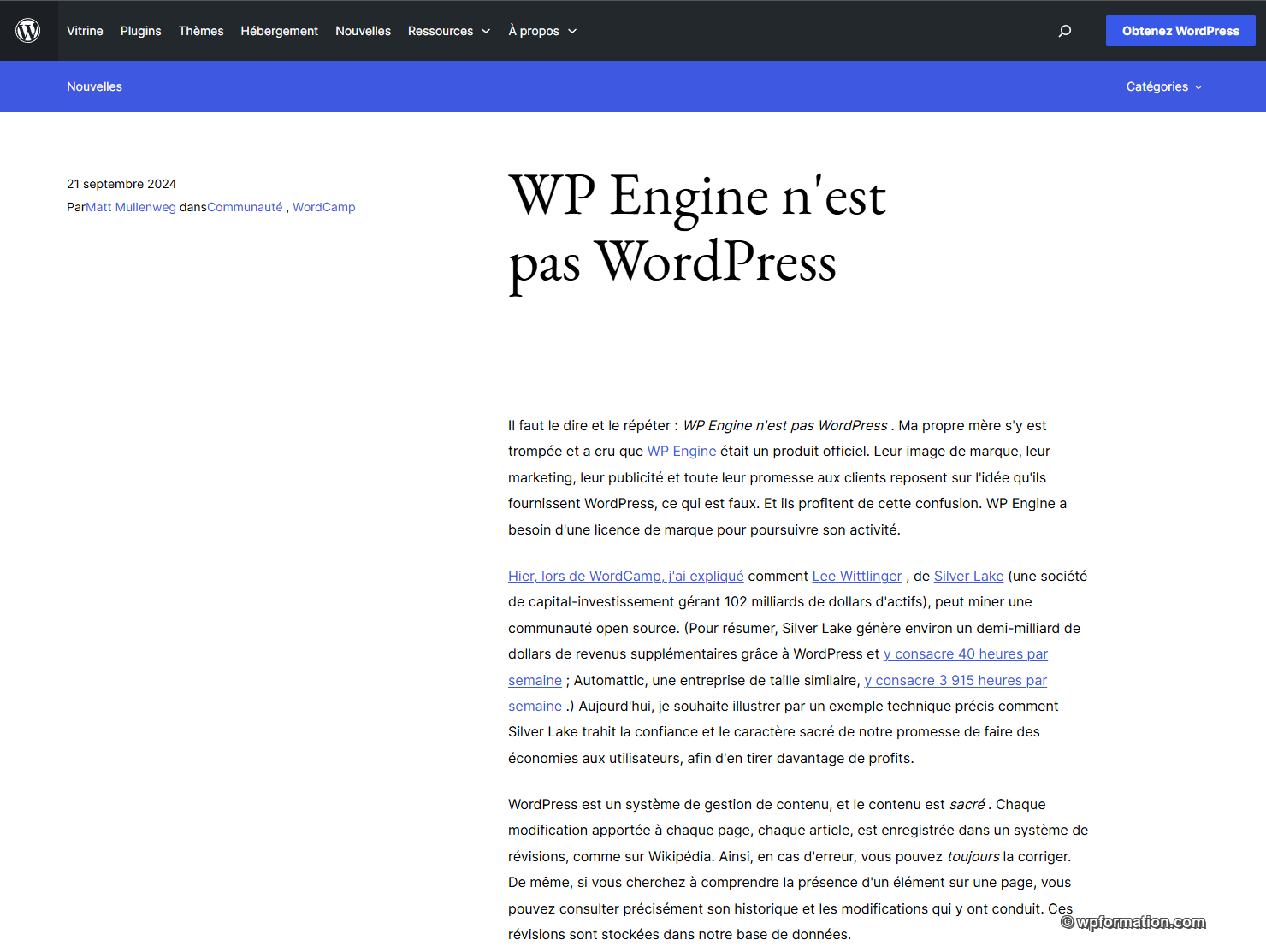Image resolution: width=1266 pixels, height=952 pixels.
Task: Open the search magnifier icon
Action: coord(1065,31)
